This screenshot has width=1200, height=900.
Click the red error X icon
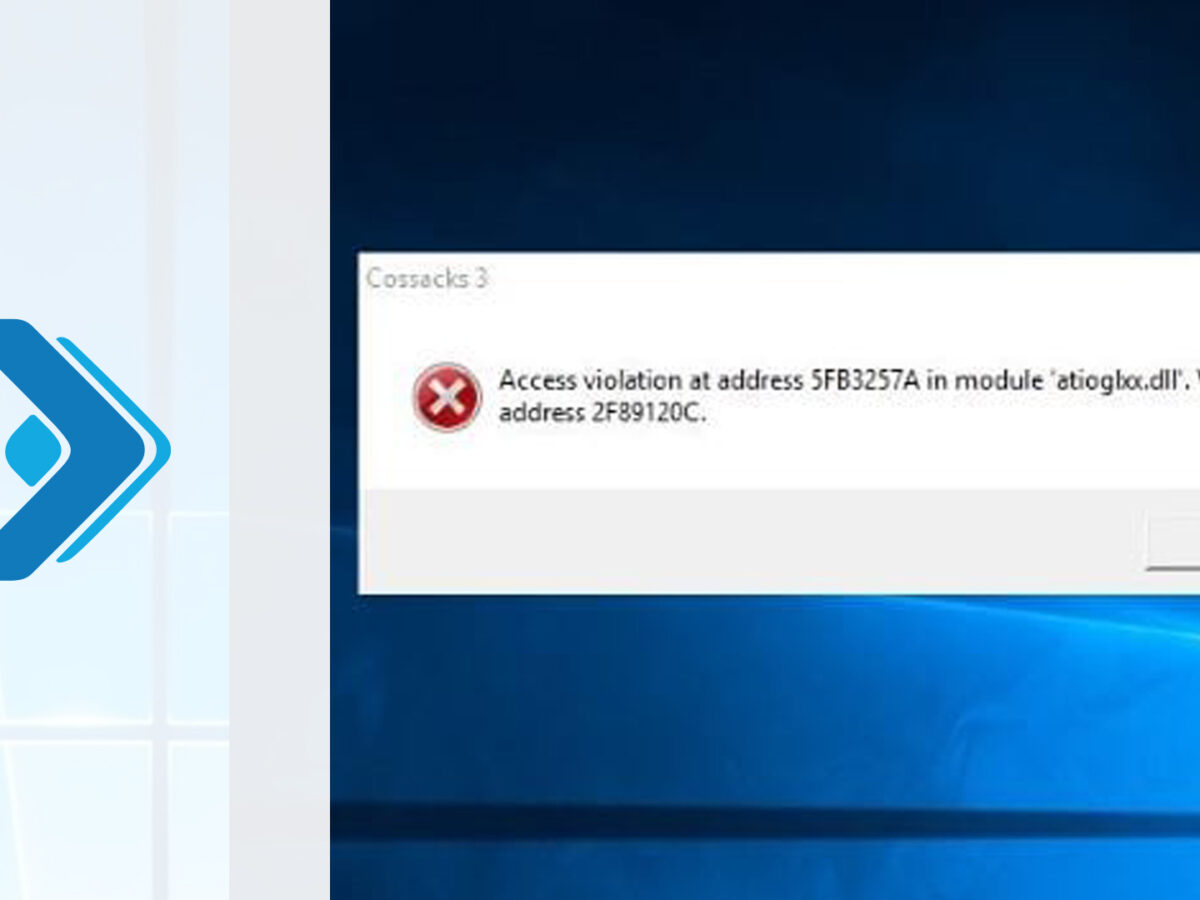point(447,397)
